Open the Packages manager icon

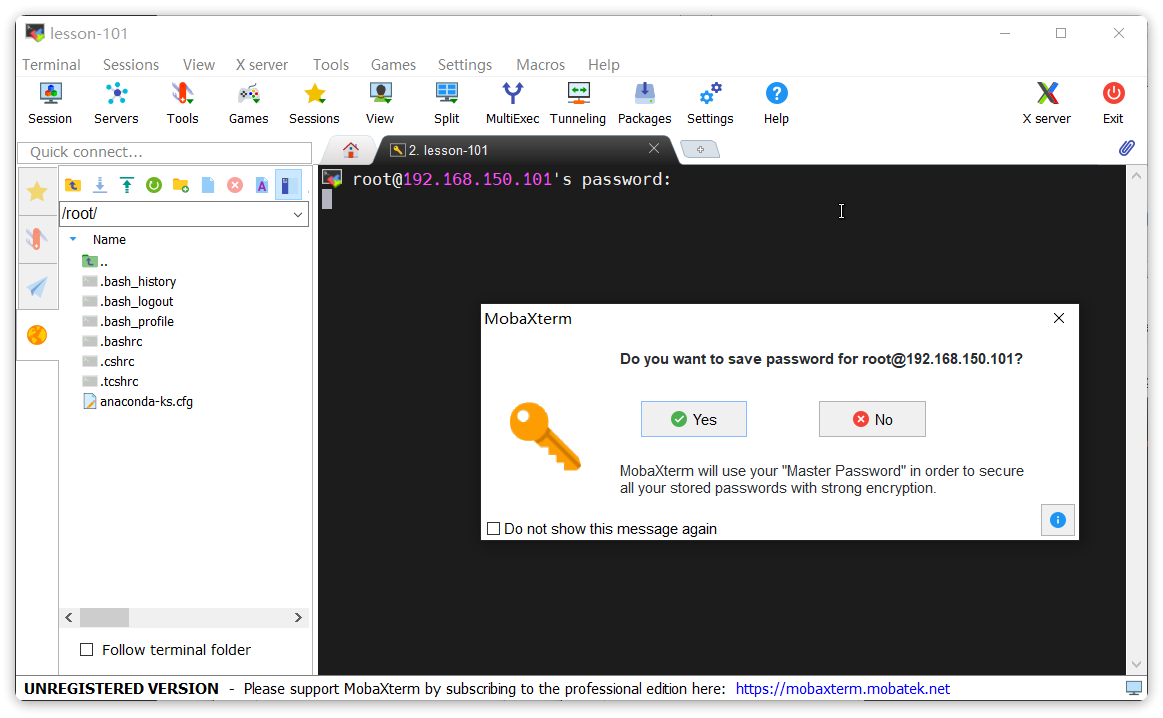click(x=644, y=104)
